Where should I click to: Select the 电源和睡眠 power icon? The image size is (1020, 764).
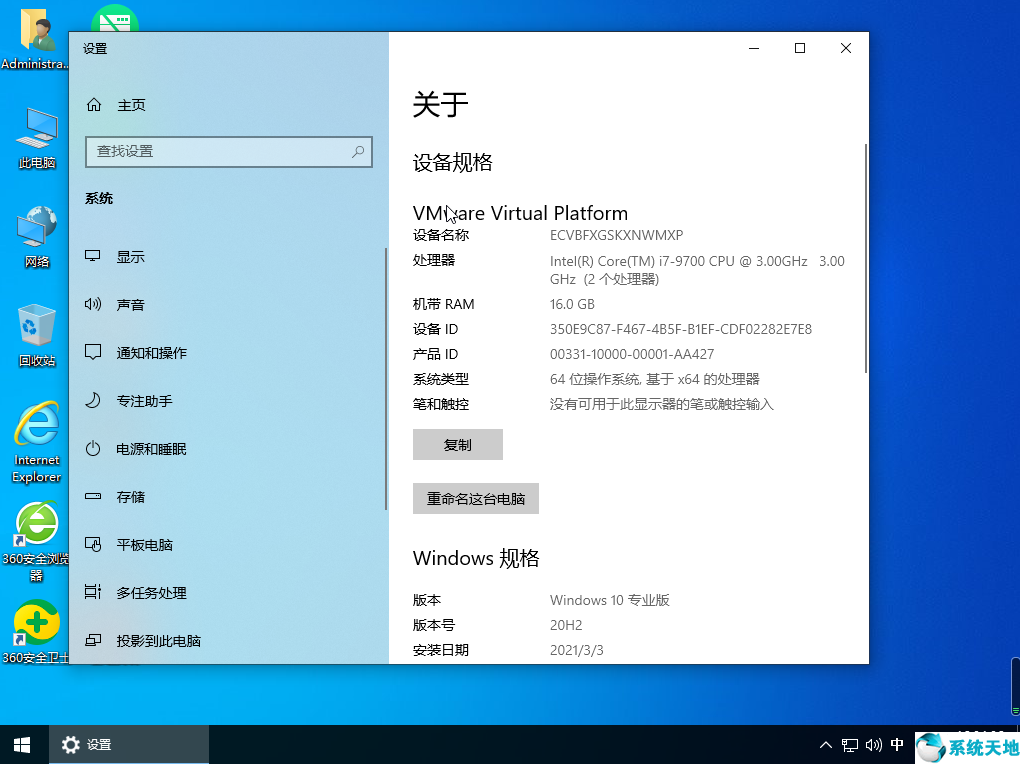point(93,448)
